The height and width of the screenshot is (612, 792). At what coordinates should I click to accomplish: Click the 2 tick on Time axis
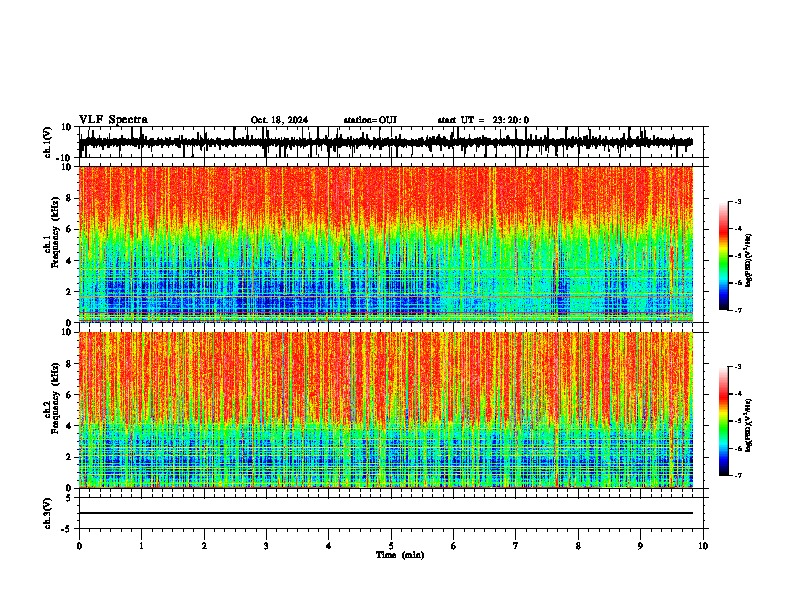pyautogui.click(x=204, y=546)
